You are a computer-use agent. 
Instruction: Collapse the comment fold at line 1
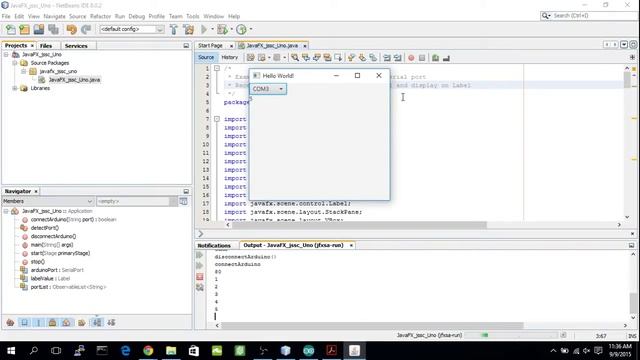coord(217,68)
